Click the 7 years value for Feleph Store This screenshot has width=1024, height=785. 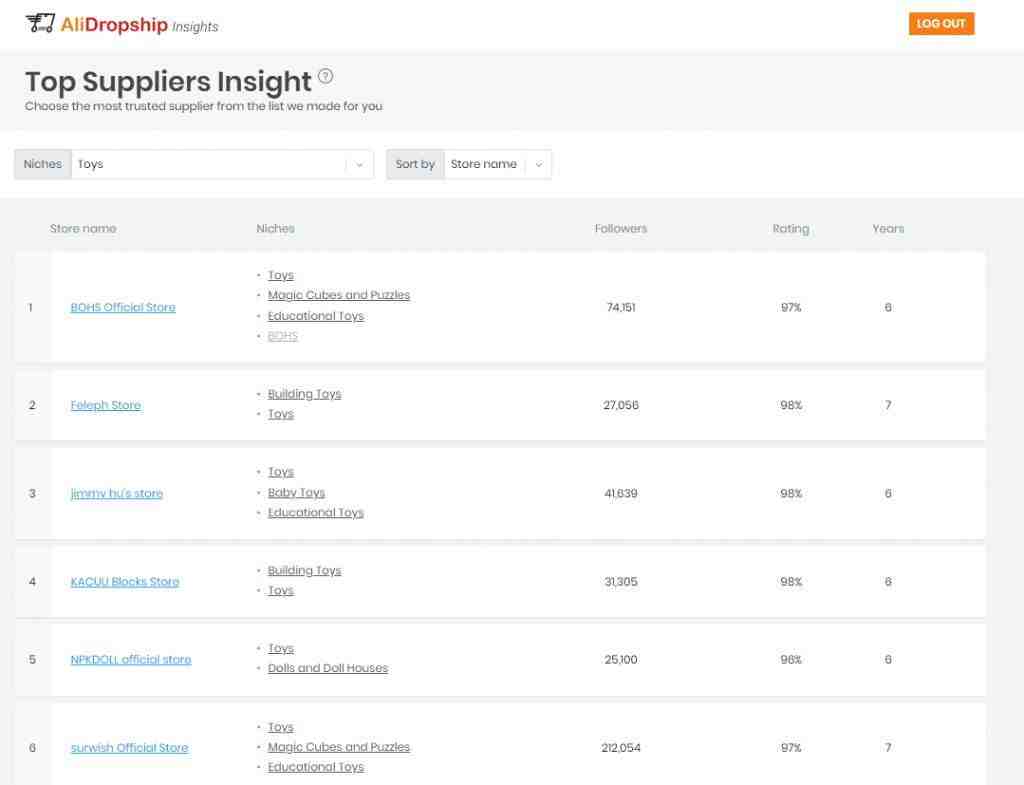click(x=888, y=405)
